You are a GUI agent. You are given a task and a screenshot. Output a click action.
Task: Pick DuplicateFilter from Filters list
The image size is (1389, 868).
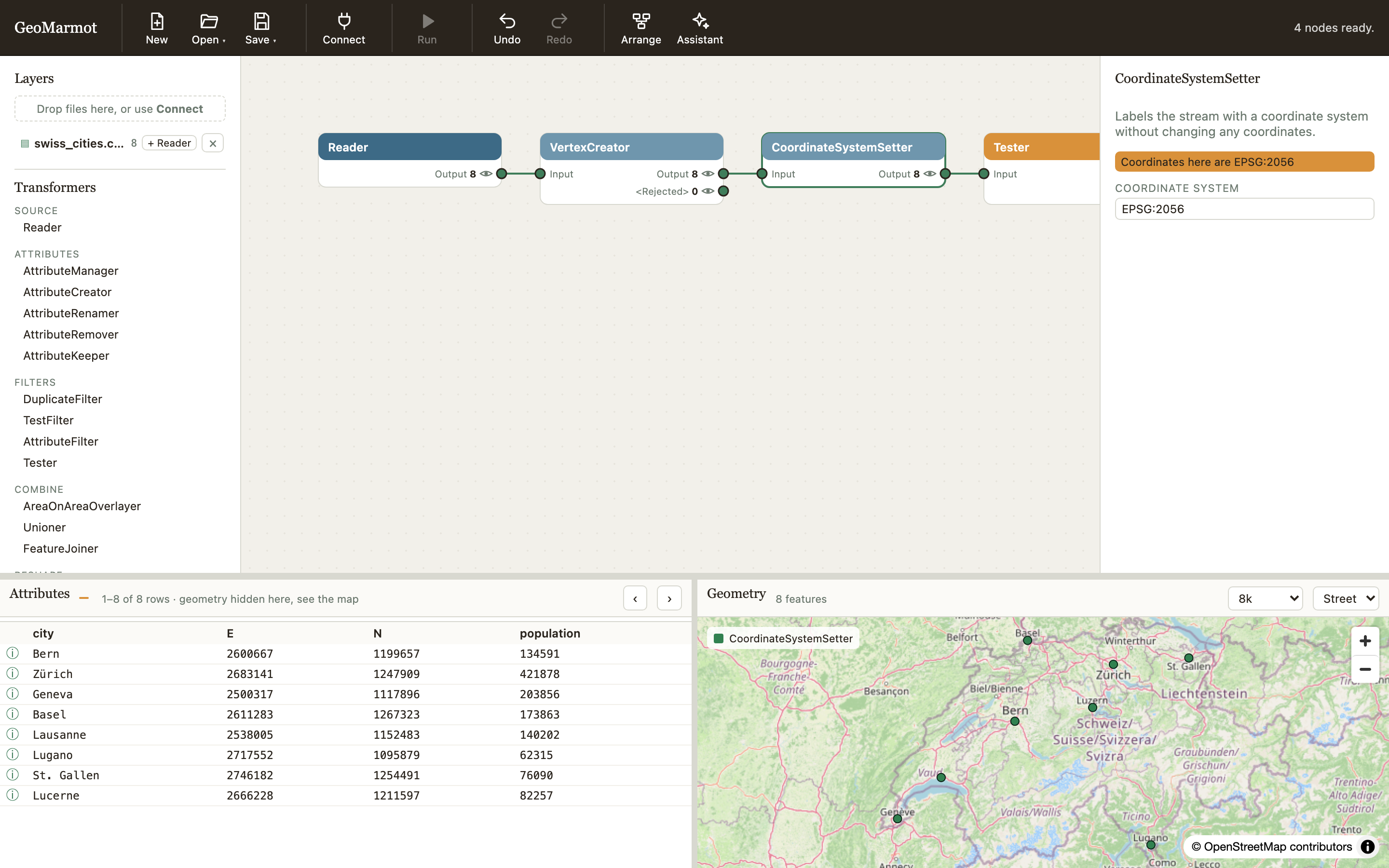click(63, 399)
